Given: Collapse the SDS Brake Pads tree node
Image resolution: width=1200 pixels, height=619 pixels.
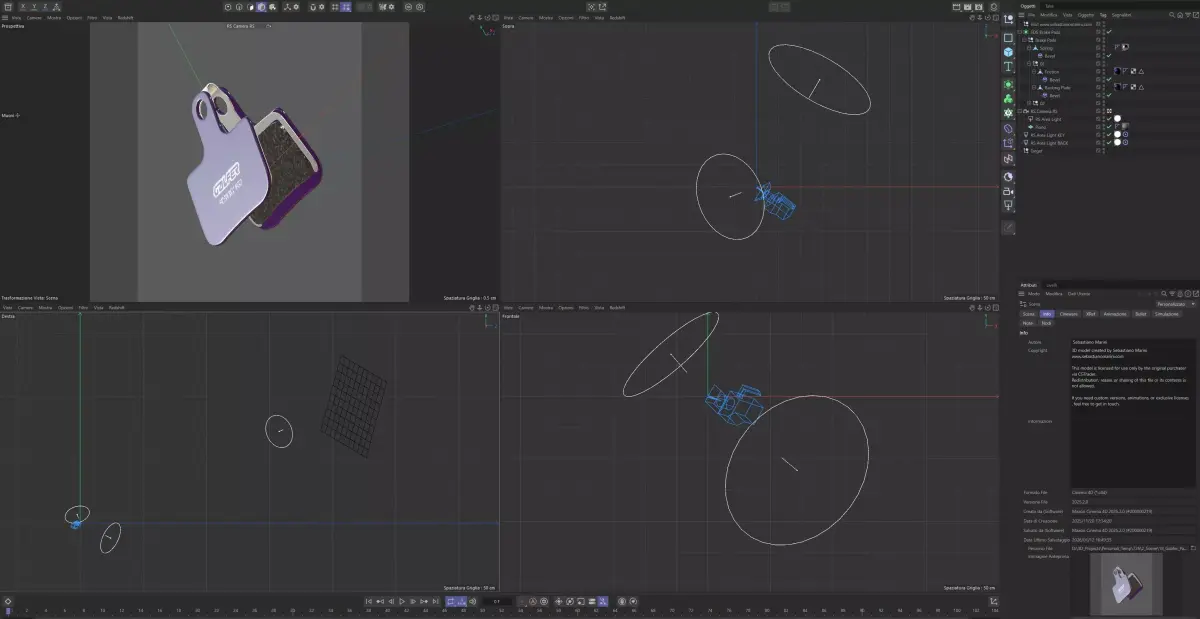Looking at the screenshot, I should [x=1019, y=32].
